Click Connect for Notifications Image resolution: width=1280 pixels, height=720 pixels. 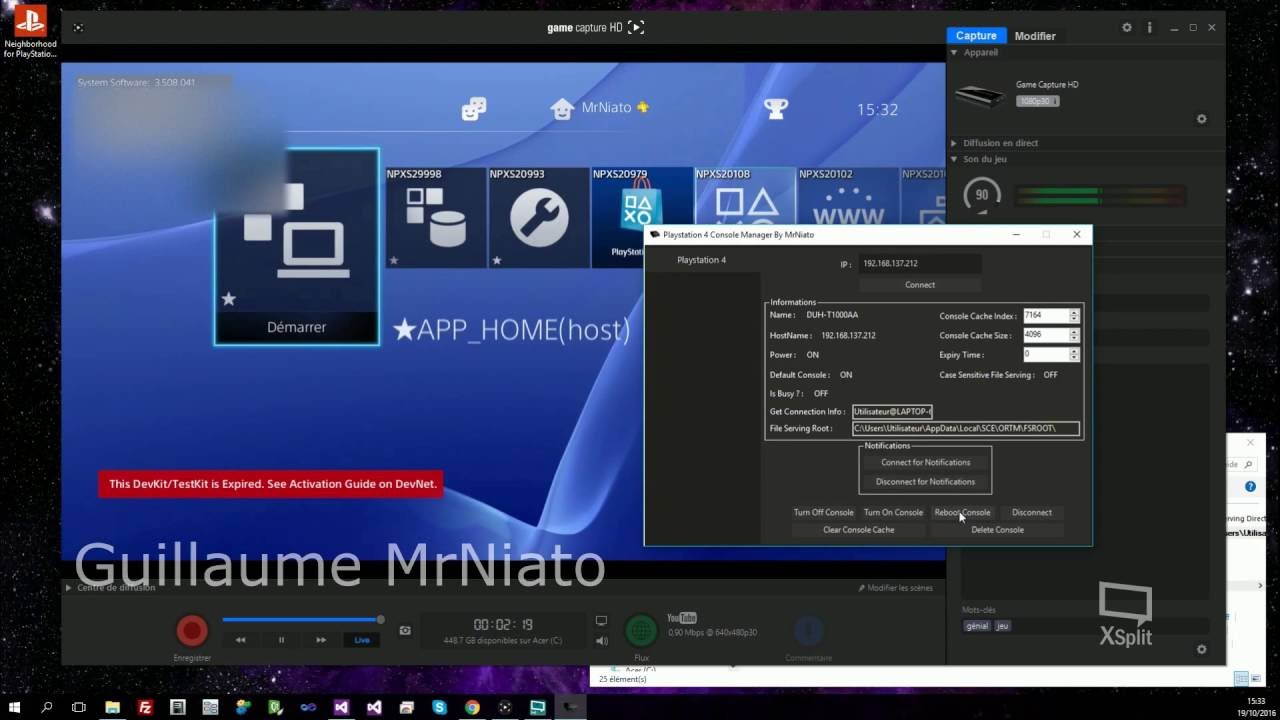pos(926,462)
